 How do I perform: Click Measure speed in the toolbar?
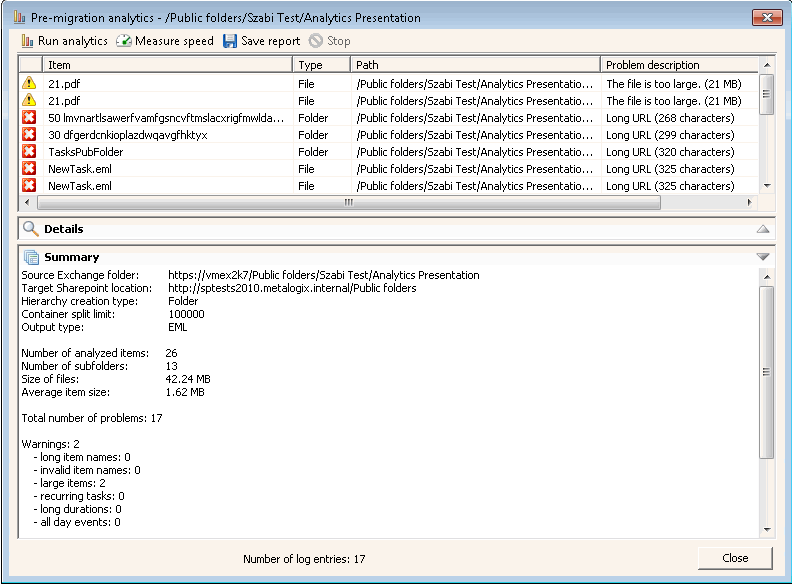pos(174,41)
